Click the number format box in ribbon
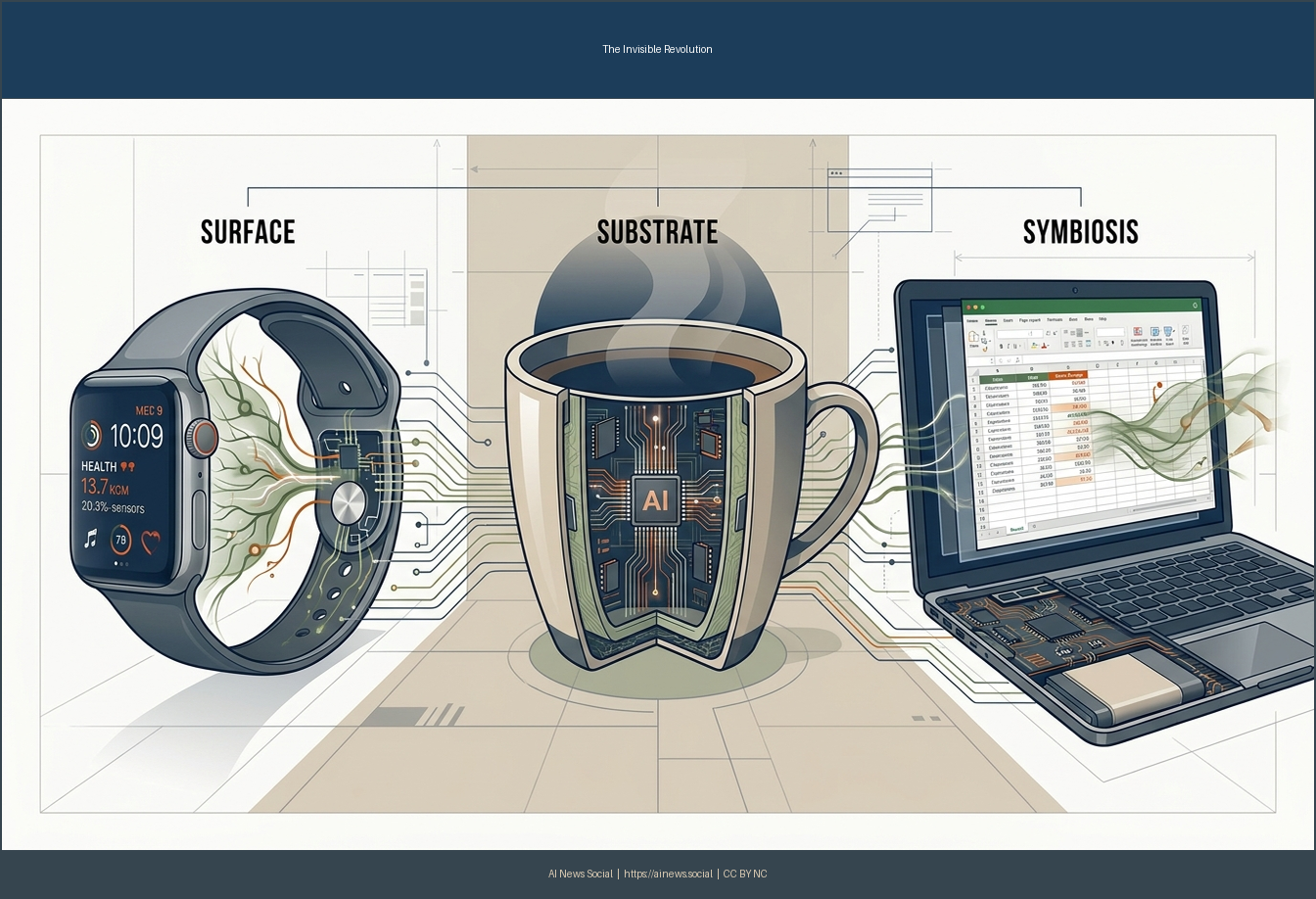 point(1108,333)
